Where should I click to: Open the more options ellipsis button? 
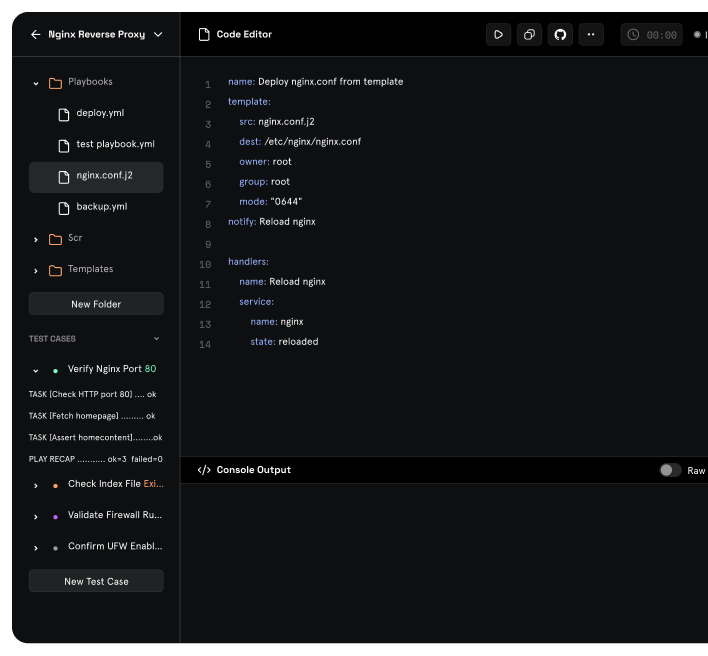591,35
